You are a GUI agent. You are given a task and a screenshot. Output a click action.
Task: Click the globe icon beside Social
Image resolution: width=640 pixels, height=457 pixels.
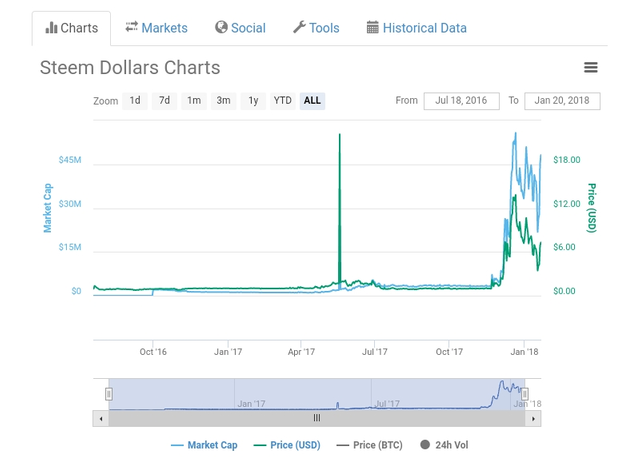click(221, 27)
